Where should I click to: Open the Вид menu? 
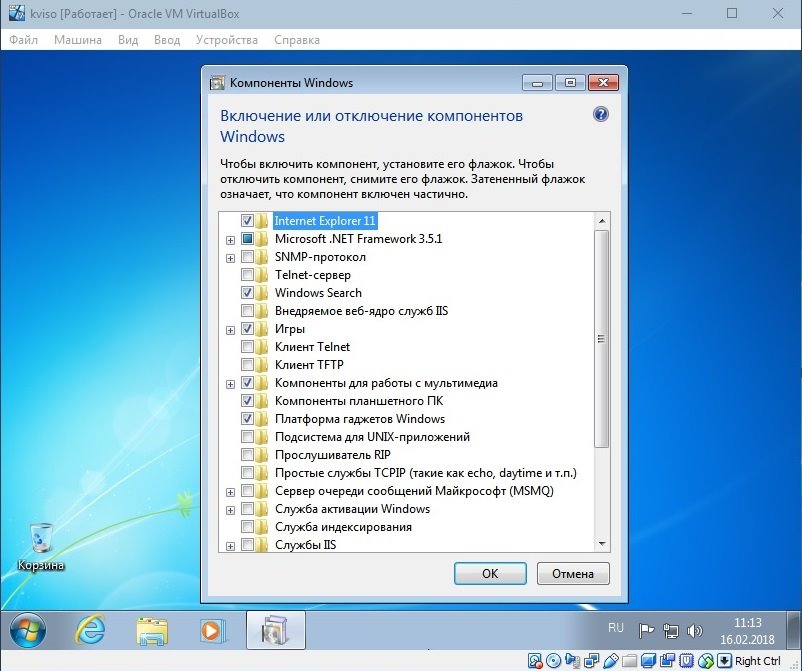coord(128,40)
